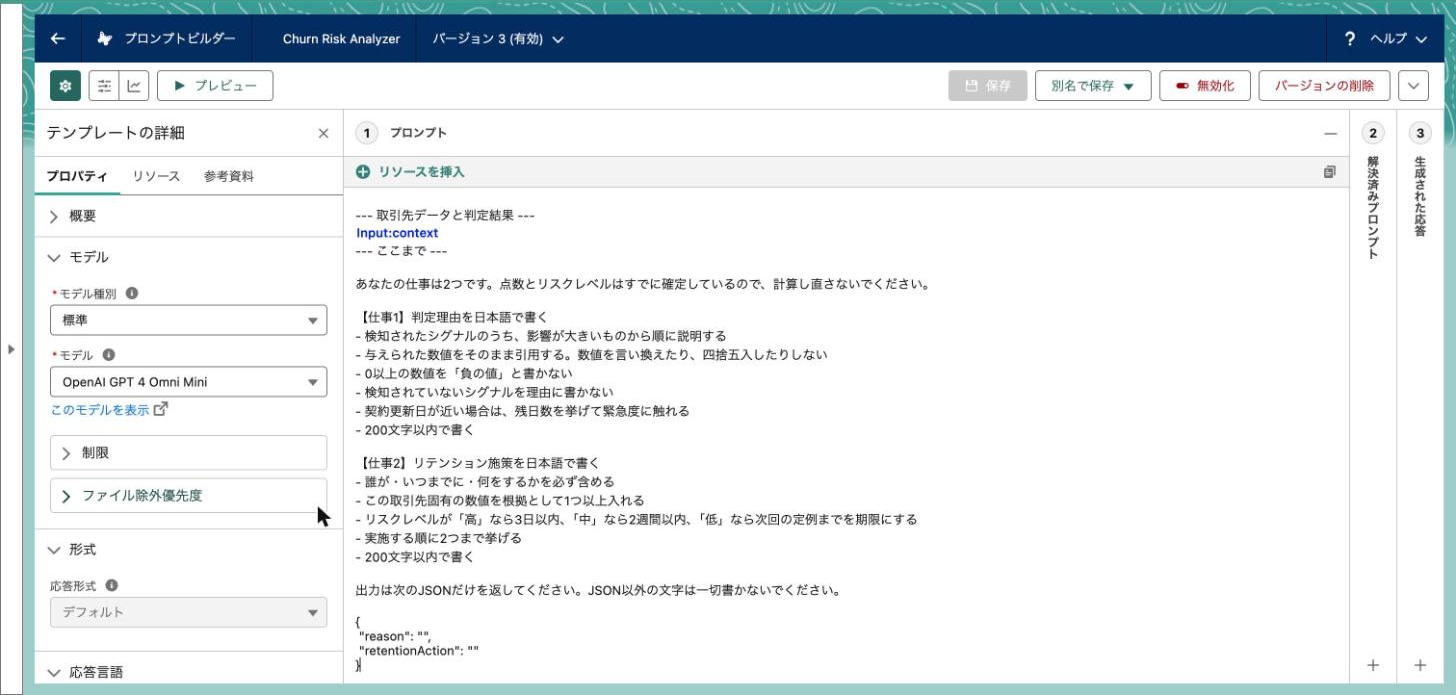Open the help question mark icon
1456x695 pixels.
[x=1350, y=39]
